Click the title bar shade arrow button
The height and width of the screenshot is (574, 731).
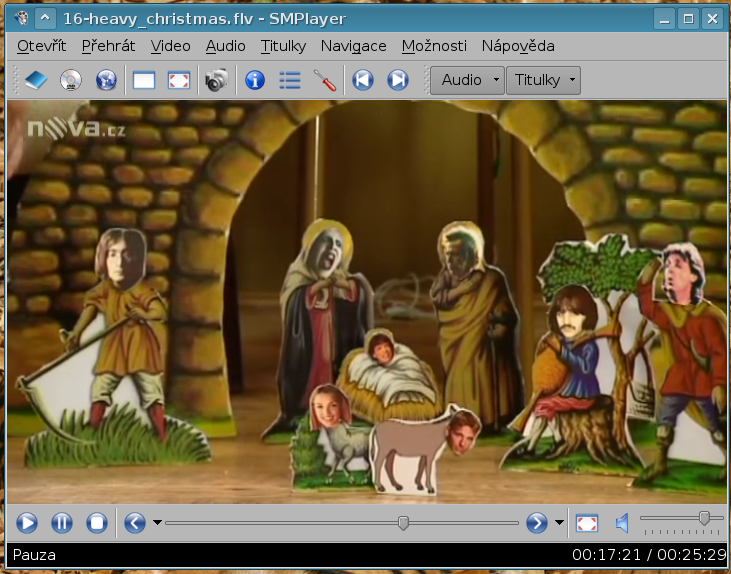pos(45,19)
